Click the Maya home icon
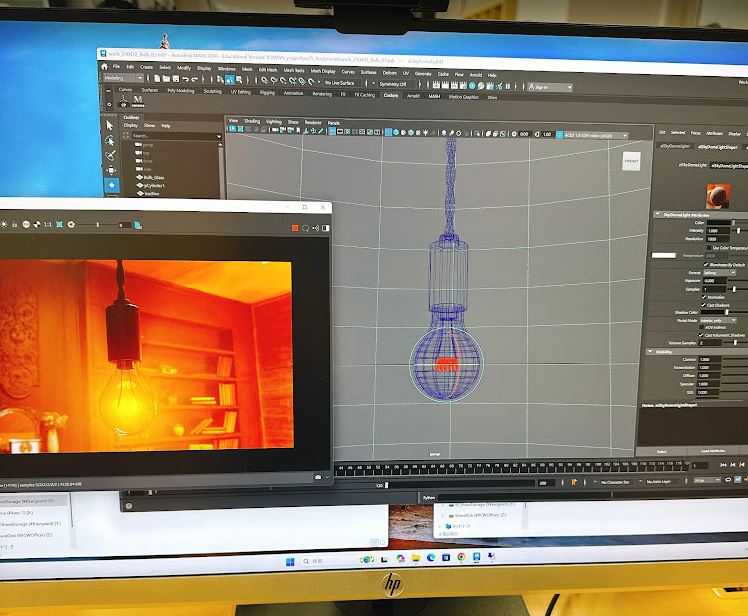748x616 pixels. (104, 66)
